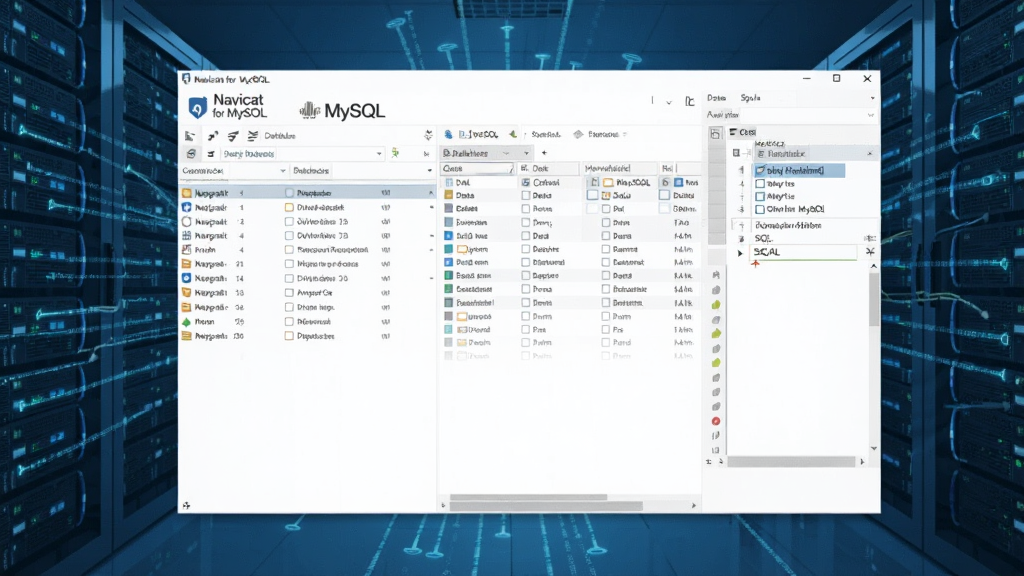Viewport: 1024px width, 576px height.
Task: Click the orange icon in row numbered 18
Action: point(187,293)
